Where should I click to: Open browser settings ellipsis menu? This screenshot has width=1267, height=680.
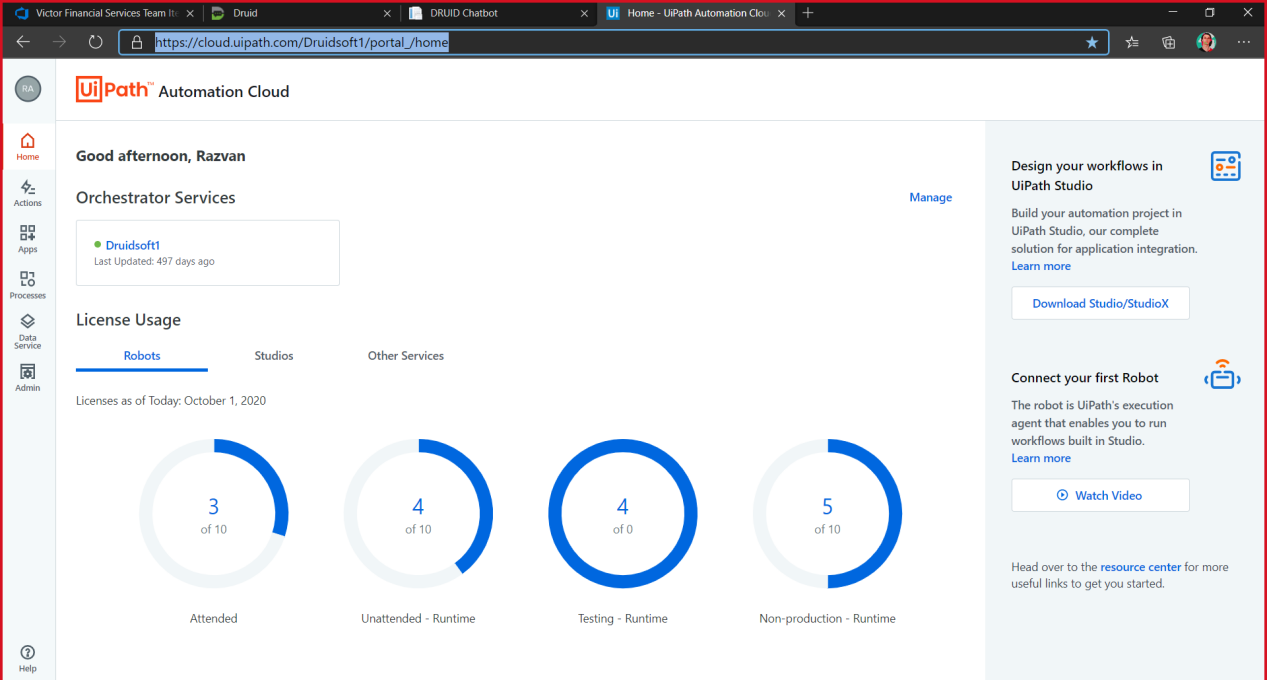click(1244, 42)
